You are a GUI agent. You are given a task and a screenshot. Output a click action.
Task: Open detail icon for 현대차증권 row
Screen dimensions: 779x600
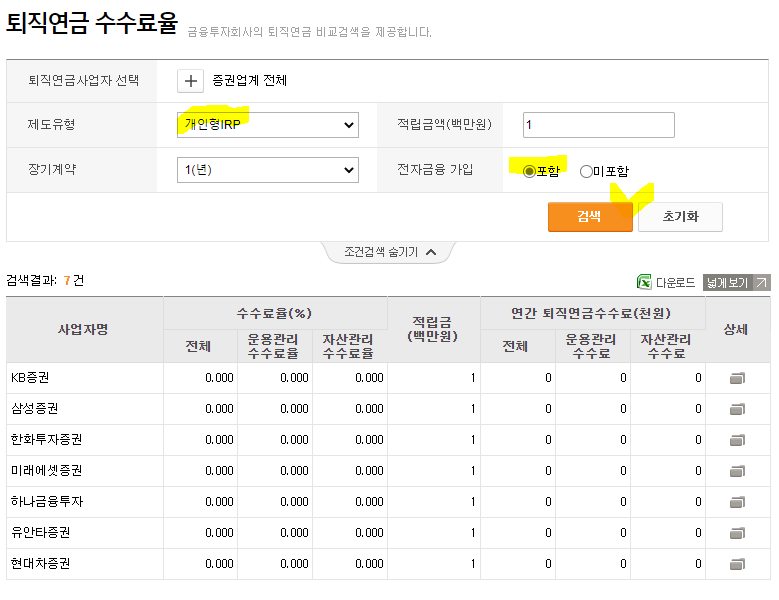pos(737,564)
